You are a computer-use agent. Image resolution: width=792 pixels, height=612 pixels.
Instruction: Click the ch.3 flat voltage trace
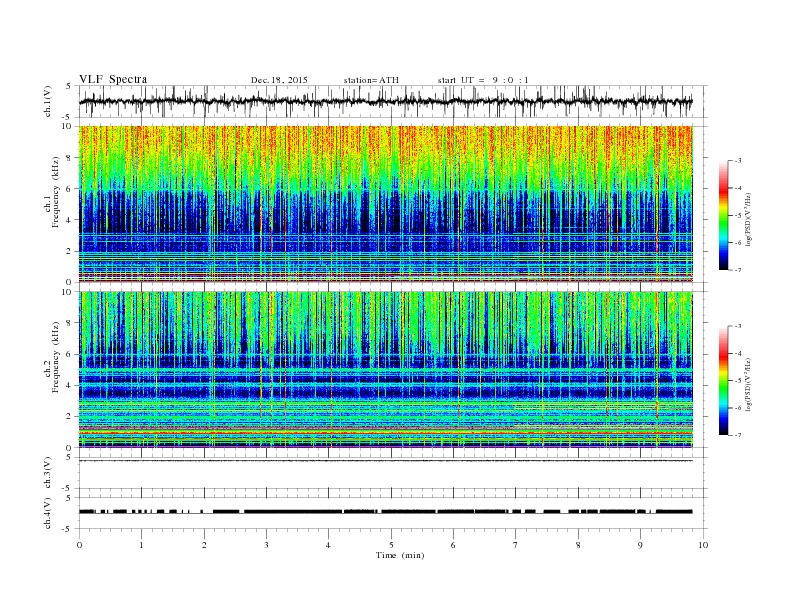(385, 461)
